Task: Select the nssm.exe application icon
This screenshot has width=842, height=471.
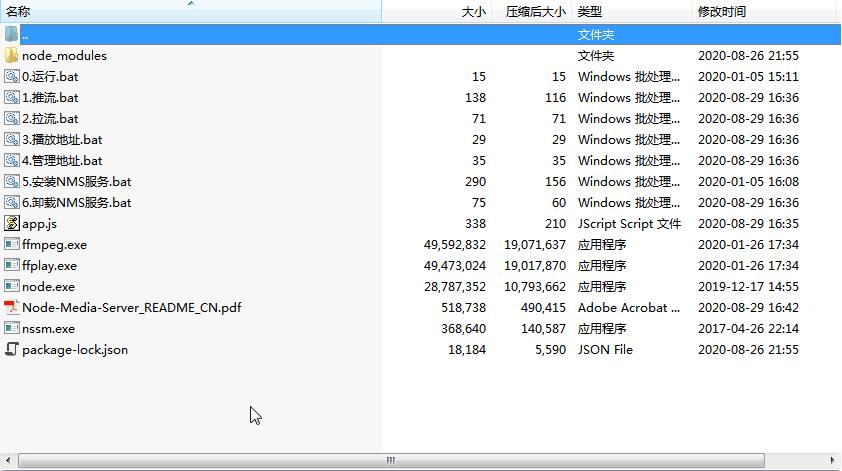Action: [12, 329]
